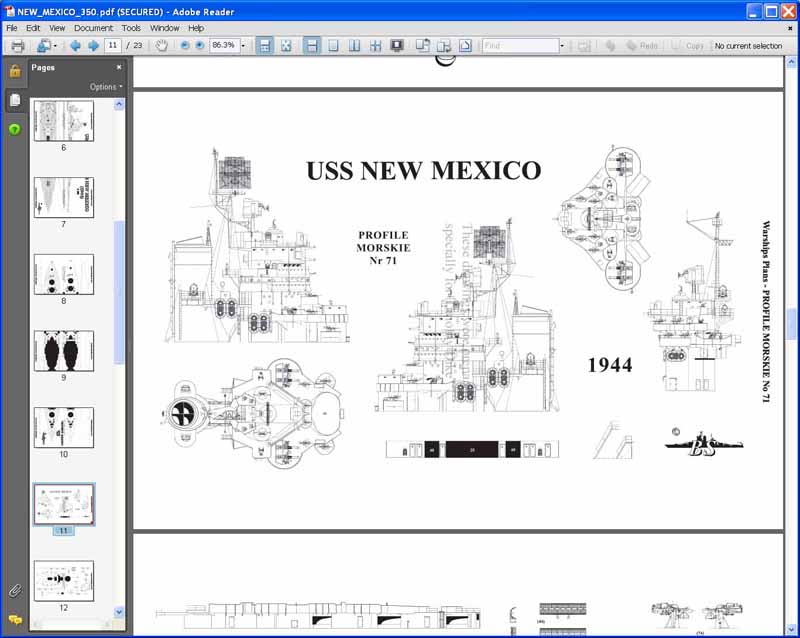The width and height of the screenshot is (800, 638).
Task: Switch to the single page layout
Action: point(333,46)
